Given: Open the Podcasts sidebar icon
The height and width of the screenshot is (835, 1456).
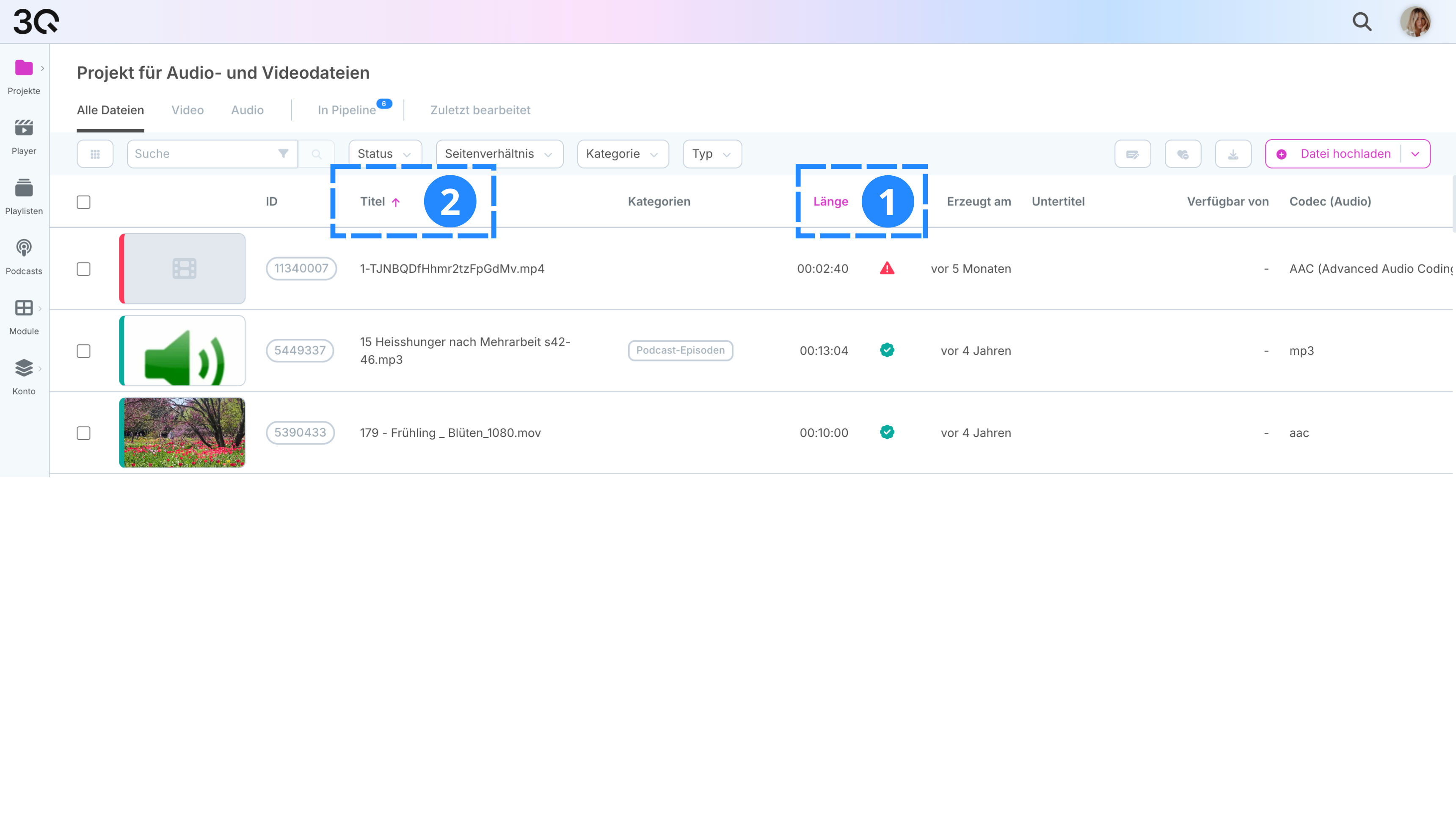Looking at the screenshot, I should [x=24, y=256].
